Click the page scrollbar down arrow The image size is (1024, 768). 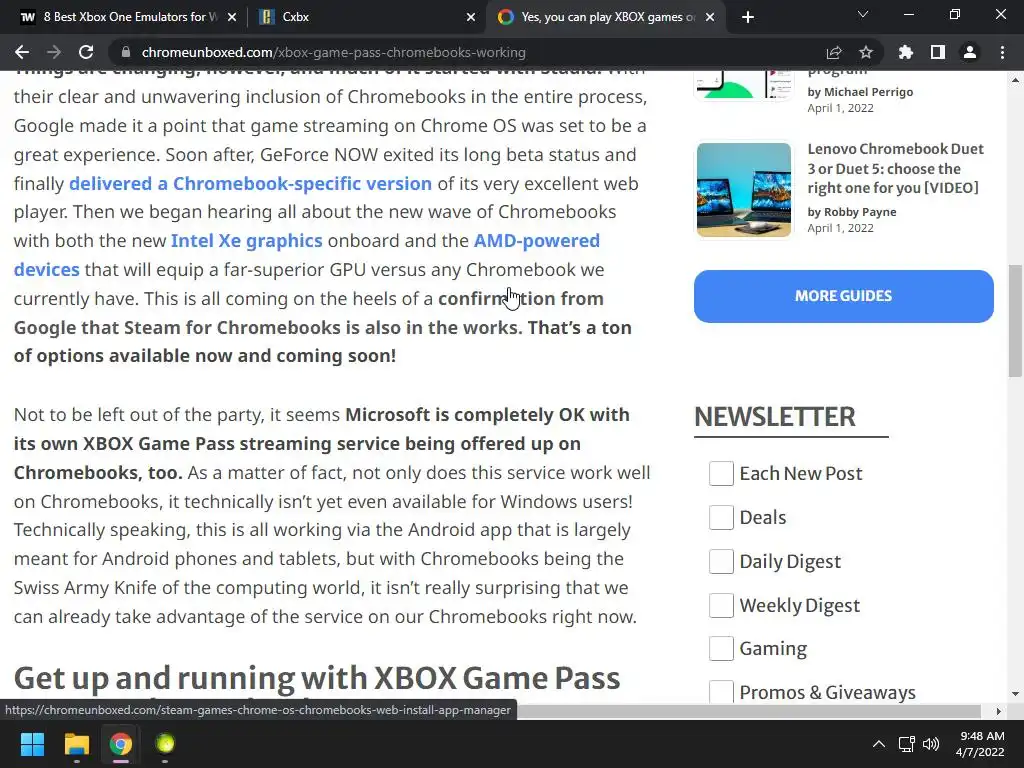[1014, 694]
